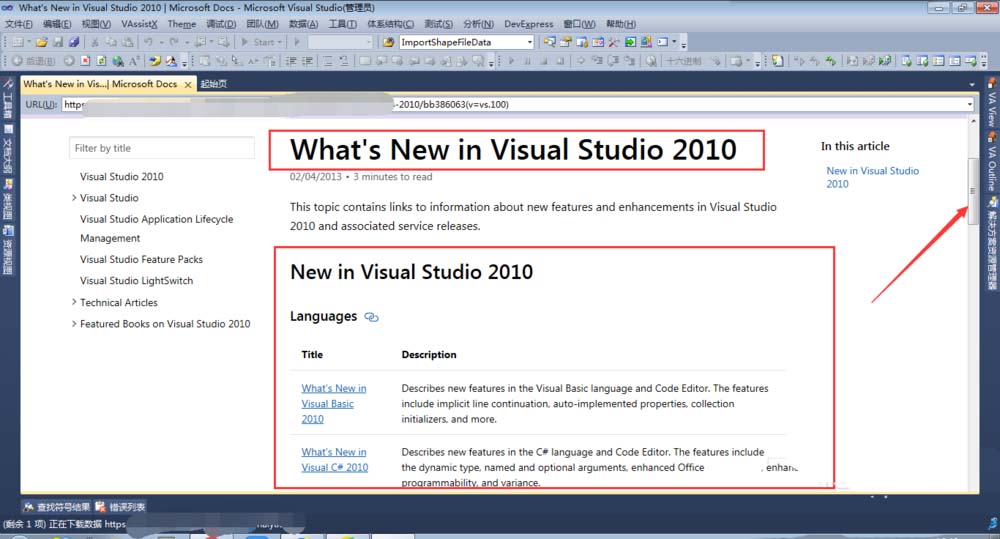Click the Languages heading anchor link icon
The width and height of the screenshot is (1000, 539).
tap(371, 317)
